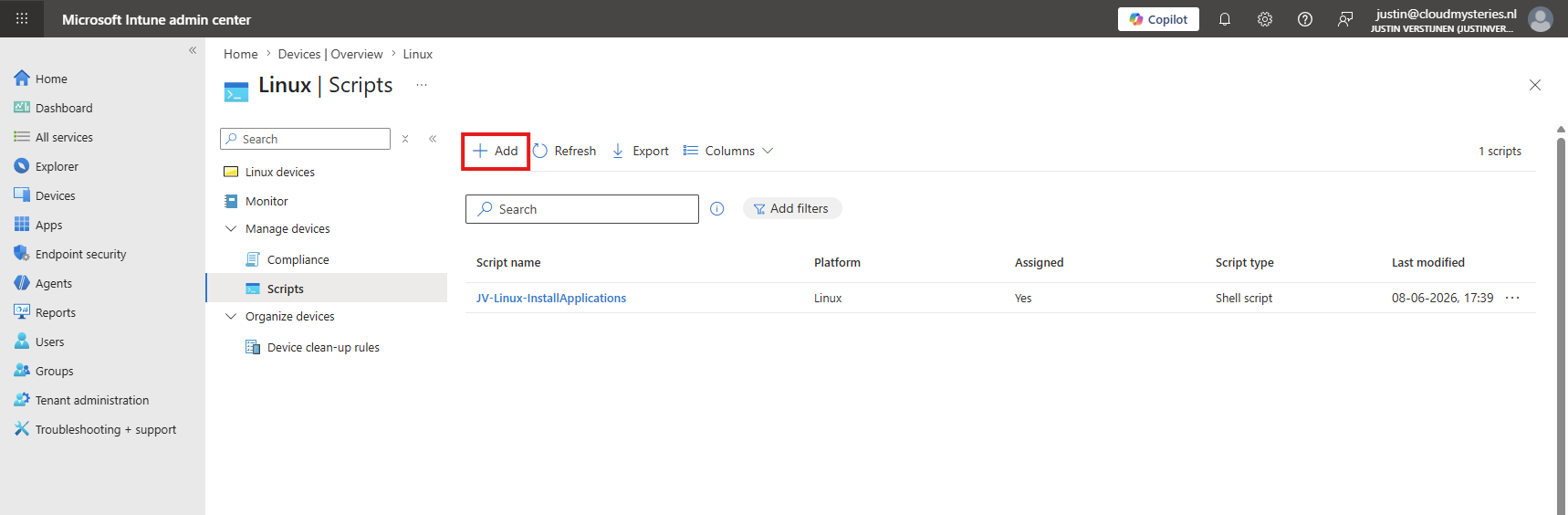
Task: Open the account avatar menu
Action: click(x=1541, y=19)
